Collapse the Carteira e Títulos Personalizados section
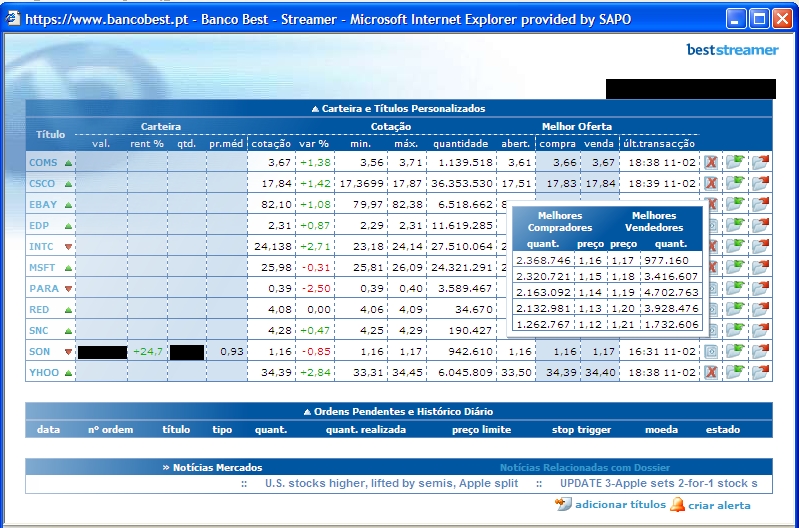The width and height of the screenshot is (799, 528). click(x=398, y=108)
